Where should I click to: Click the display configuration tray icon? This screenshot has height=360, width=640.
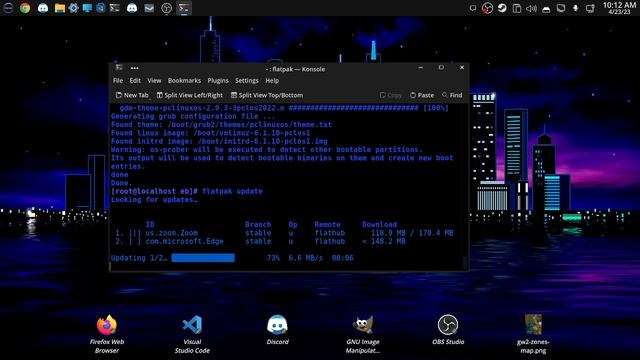[561, 8]
